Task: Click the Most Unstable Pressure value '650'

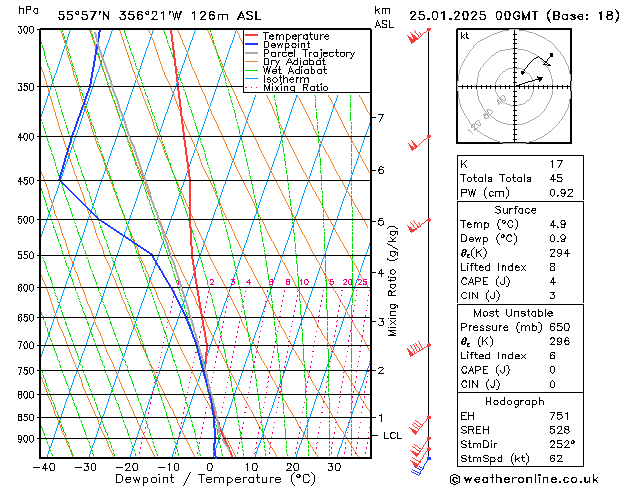Action: [x=560, y=327]
